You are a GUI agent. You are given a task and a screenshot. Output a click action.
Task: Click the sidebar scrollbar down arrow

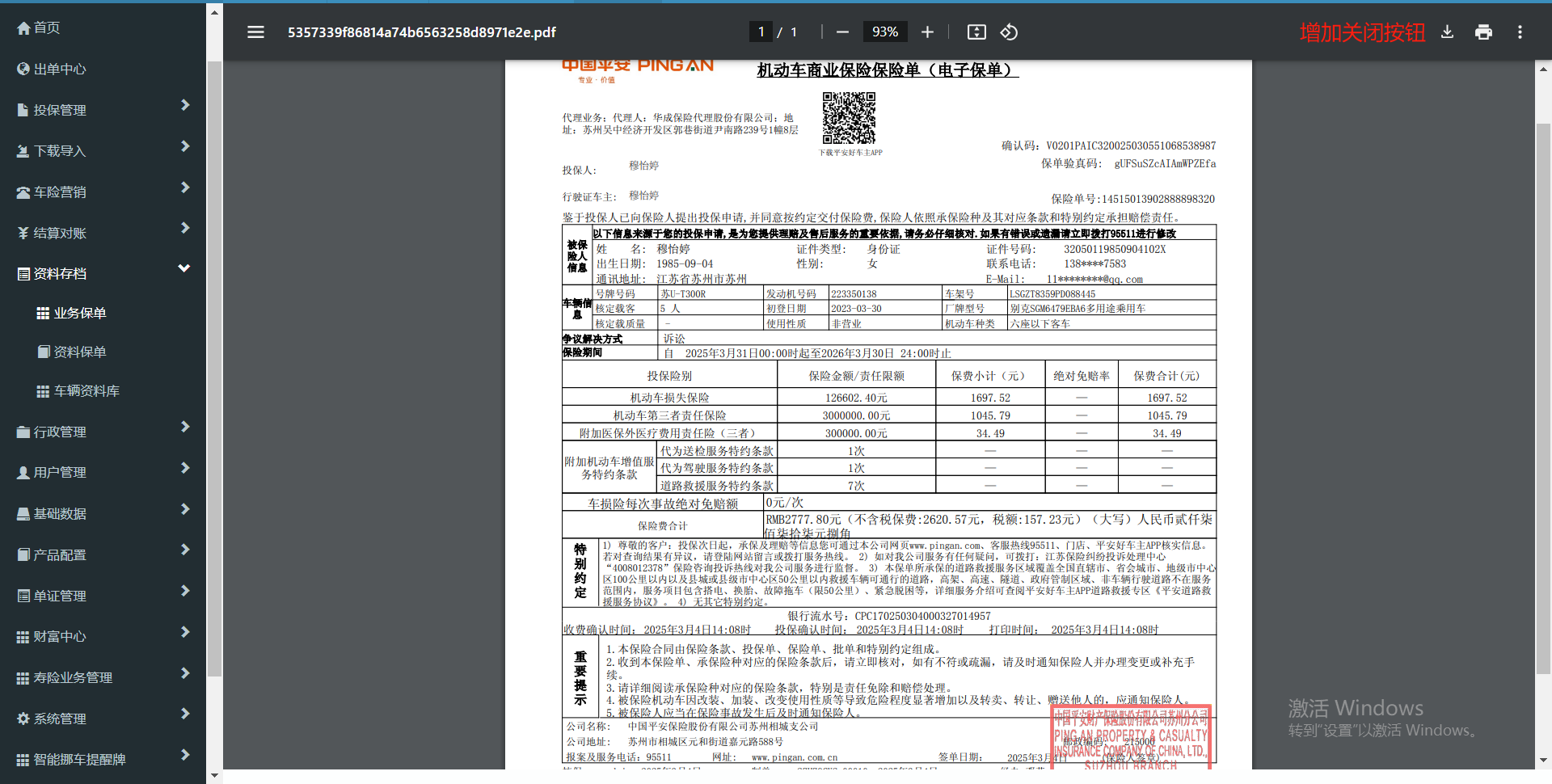point(214,776)
